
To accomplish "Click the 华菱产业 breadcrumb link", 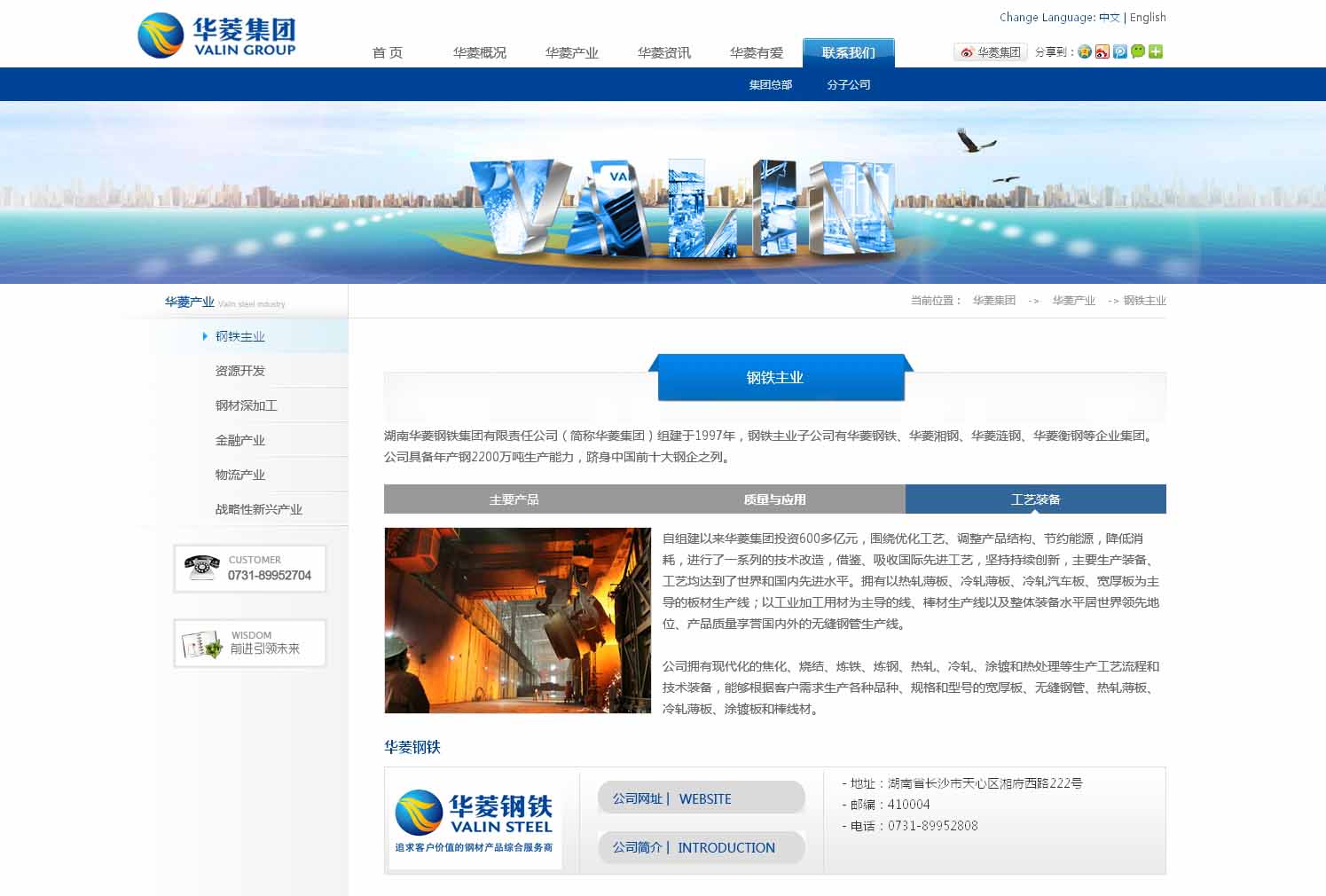I will [1074, 301].
